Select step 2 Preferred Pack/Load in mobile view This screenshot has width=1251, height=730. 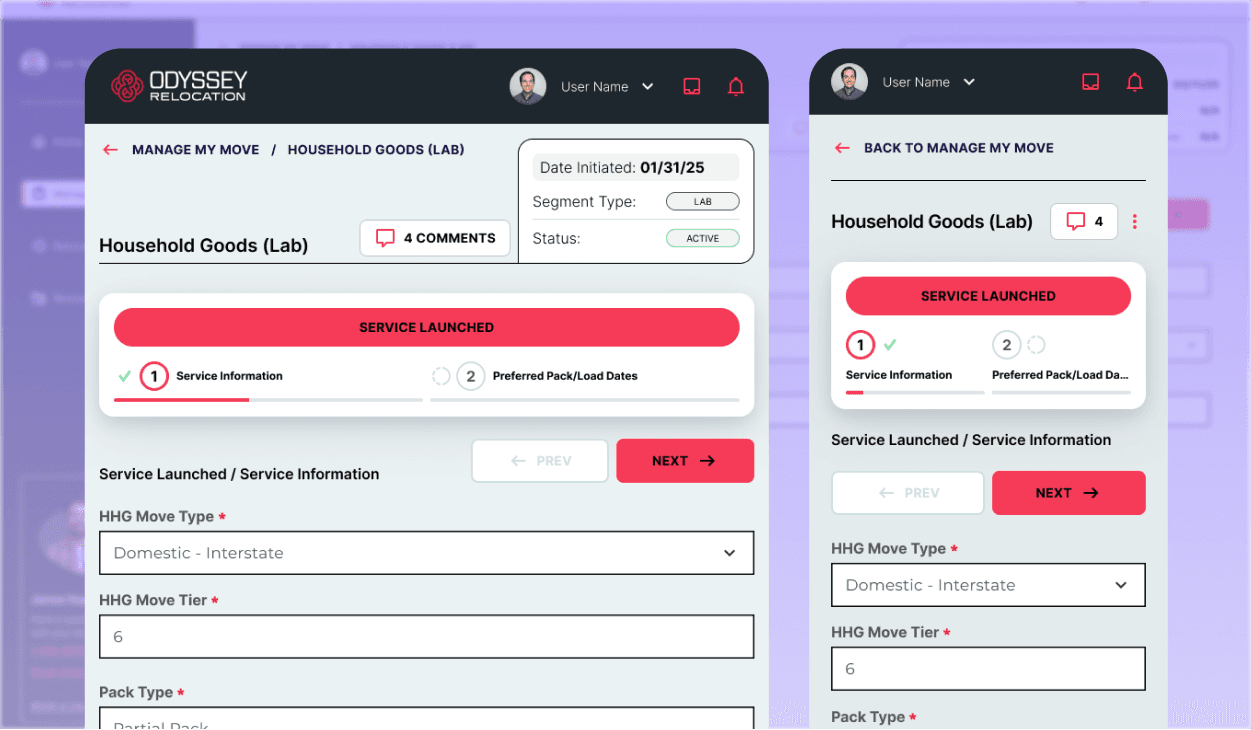(1060, 357)
